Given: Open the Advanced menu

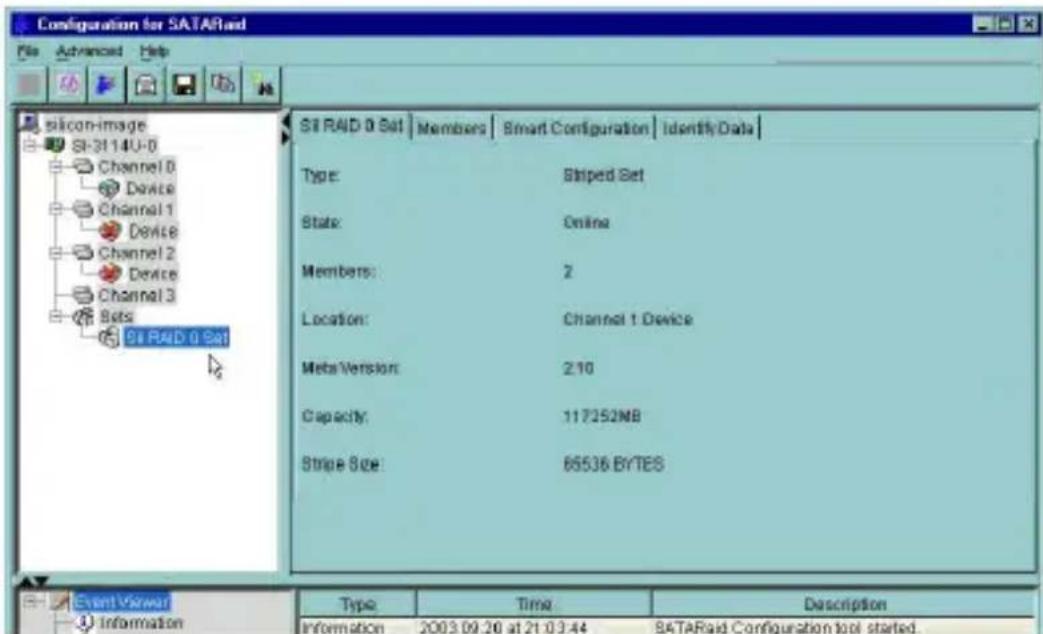Looking at the screenshot, I should point(89,51).
